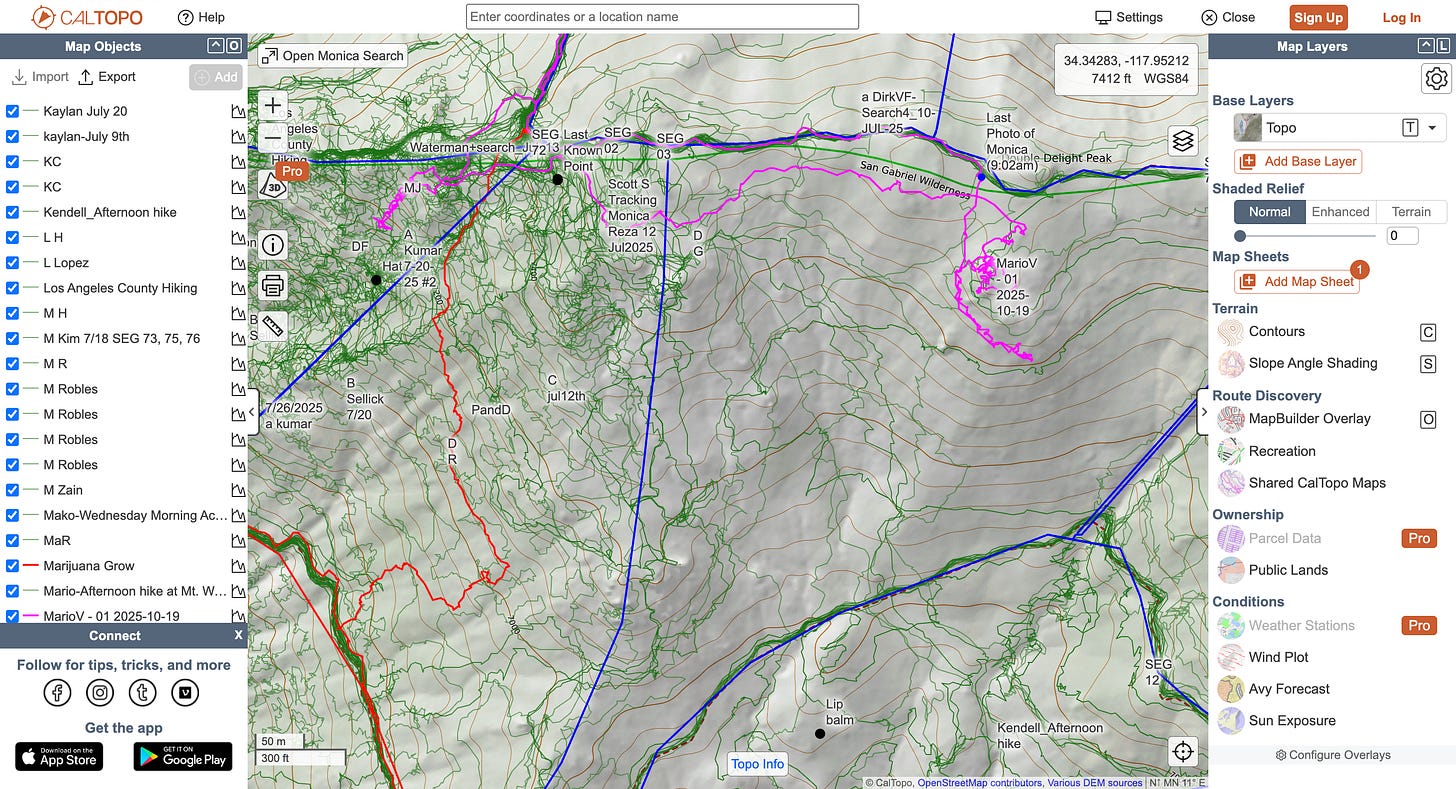Click the shaded relief value box
1456x789 pixels.
coord(1402,236)
